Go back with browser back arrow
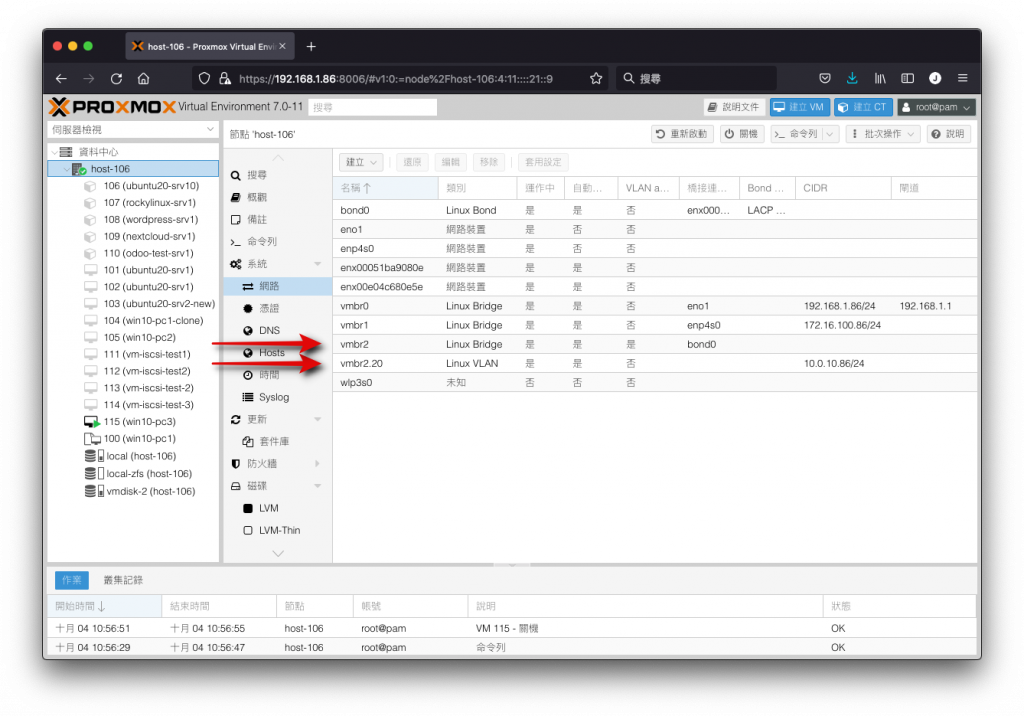Screen dimensions: 1024x716 [x=61, y=78]
